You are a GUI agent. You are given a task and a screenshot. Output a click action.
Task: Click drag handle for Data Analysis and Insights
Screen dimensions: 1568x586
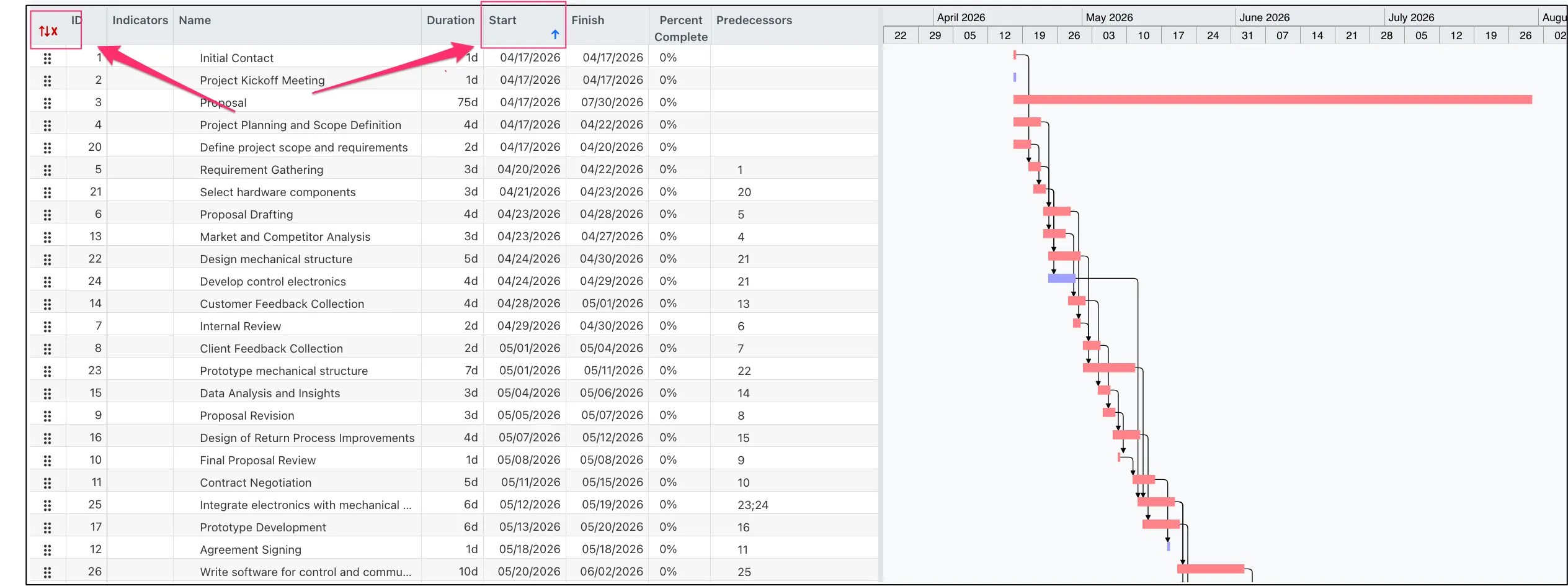point(47,394)
